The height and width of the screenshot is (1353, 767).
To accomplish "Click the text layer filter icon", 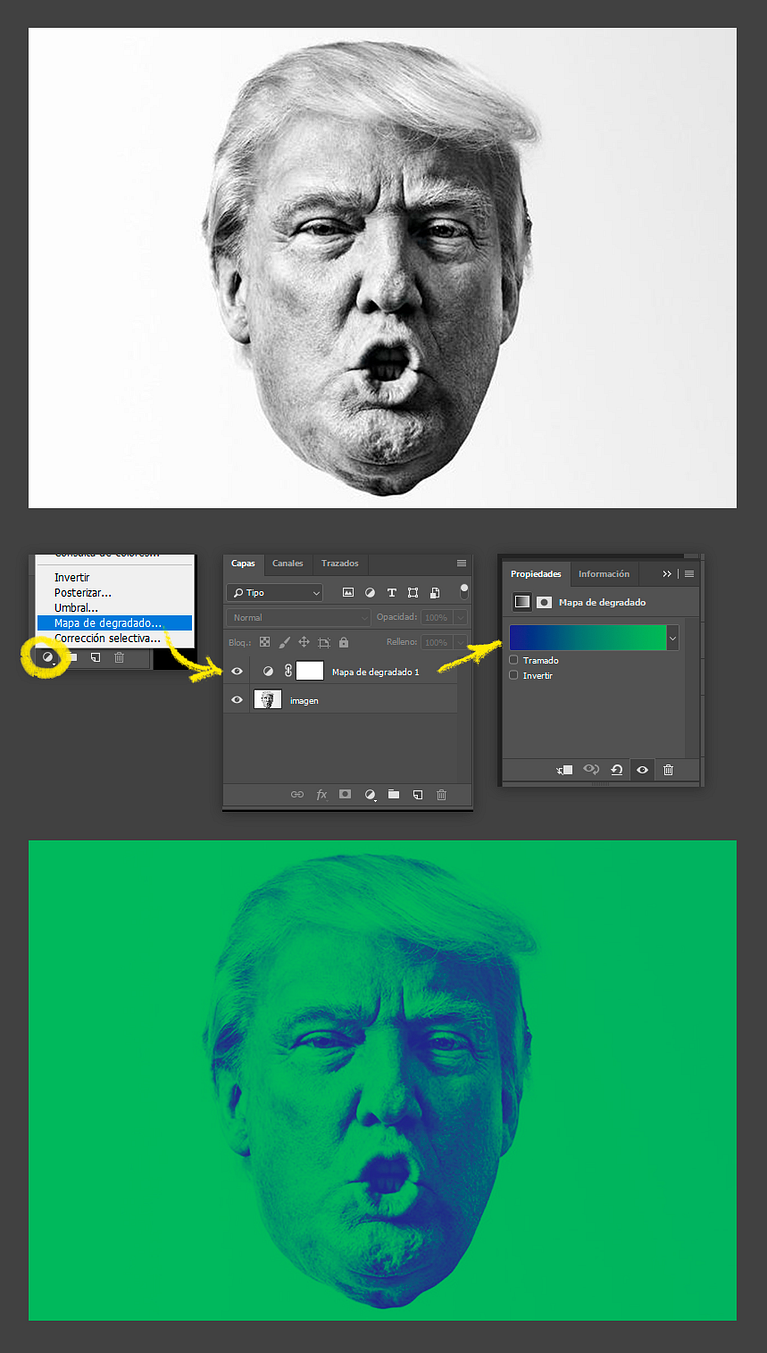I will tap(391, 592).
